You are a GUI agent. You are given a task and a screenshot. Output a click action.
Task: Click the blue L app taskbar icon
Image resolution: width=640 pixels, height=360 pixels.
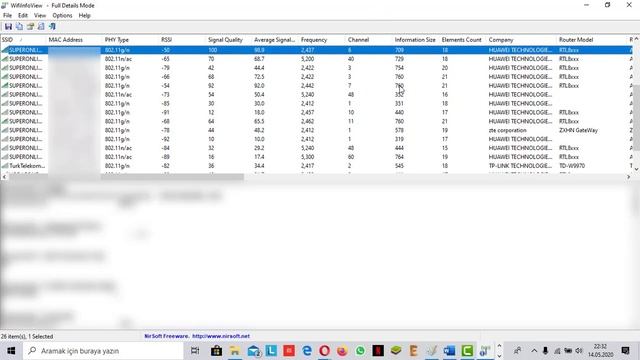pyautogui.click(x=271, y=351)
